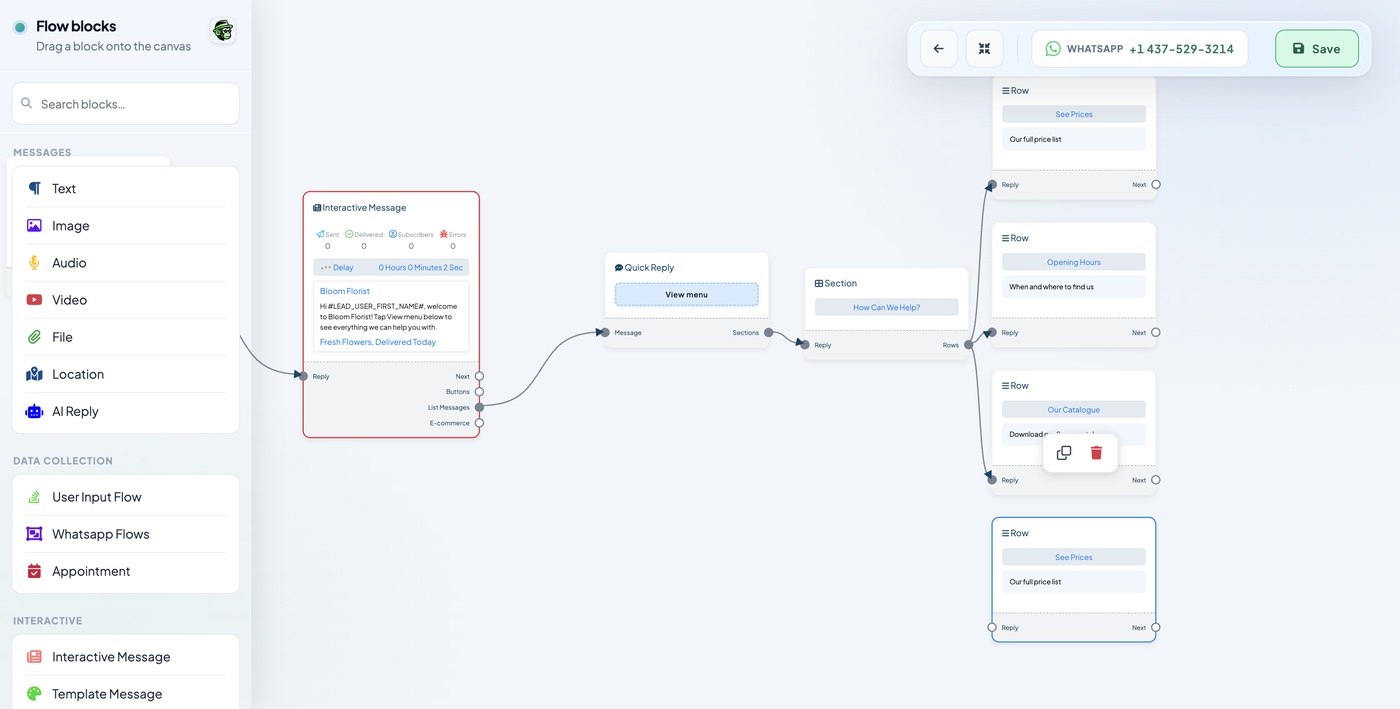Click the "0 Hours 0 Minutes 2 Sec" delay value
This screenshot has height=709, width=1400.
pyautogui.click(x=421, y=267)
